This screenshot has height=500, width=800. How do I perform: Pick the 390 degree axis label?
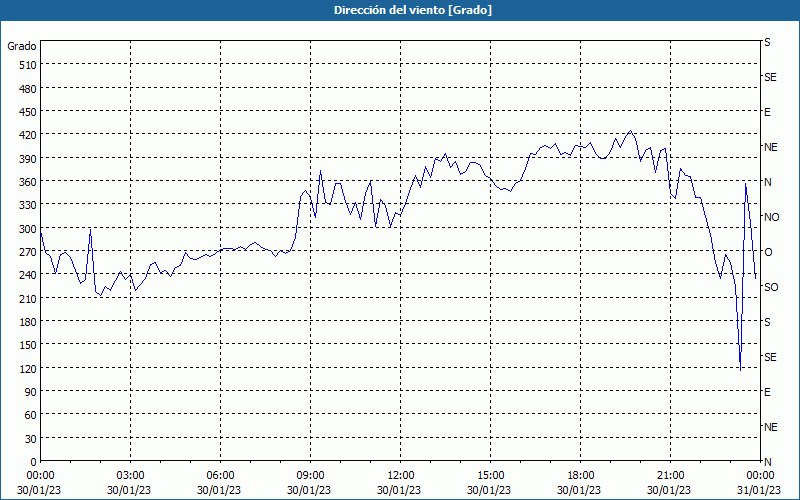[28, 159]
